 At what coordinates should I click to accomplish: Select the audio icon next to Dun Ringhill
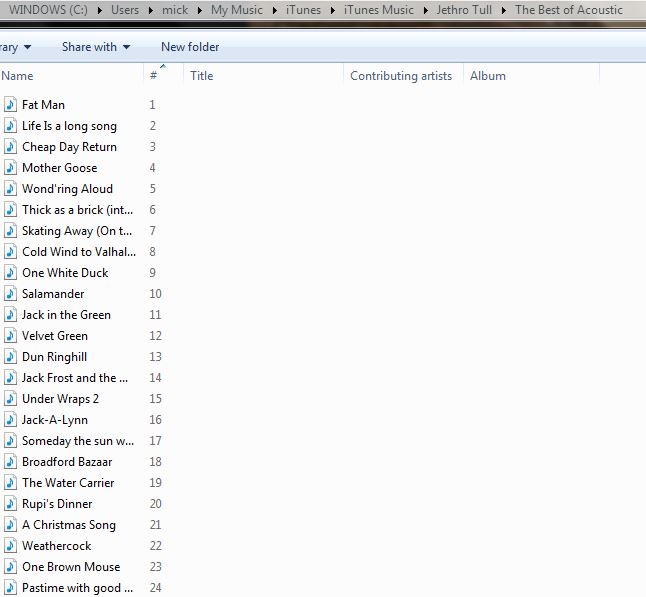click(10, 357)
